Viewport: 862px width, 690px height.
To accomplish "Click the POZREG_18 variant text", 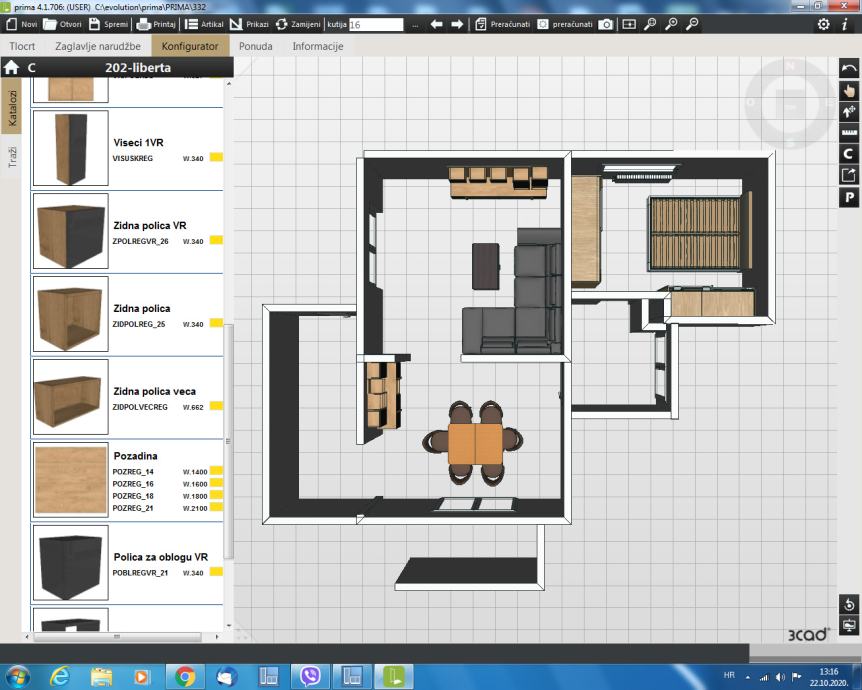I will click(133, 496).
